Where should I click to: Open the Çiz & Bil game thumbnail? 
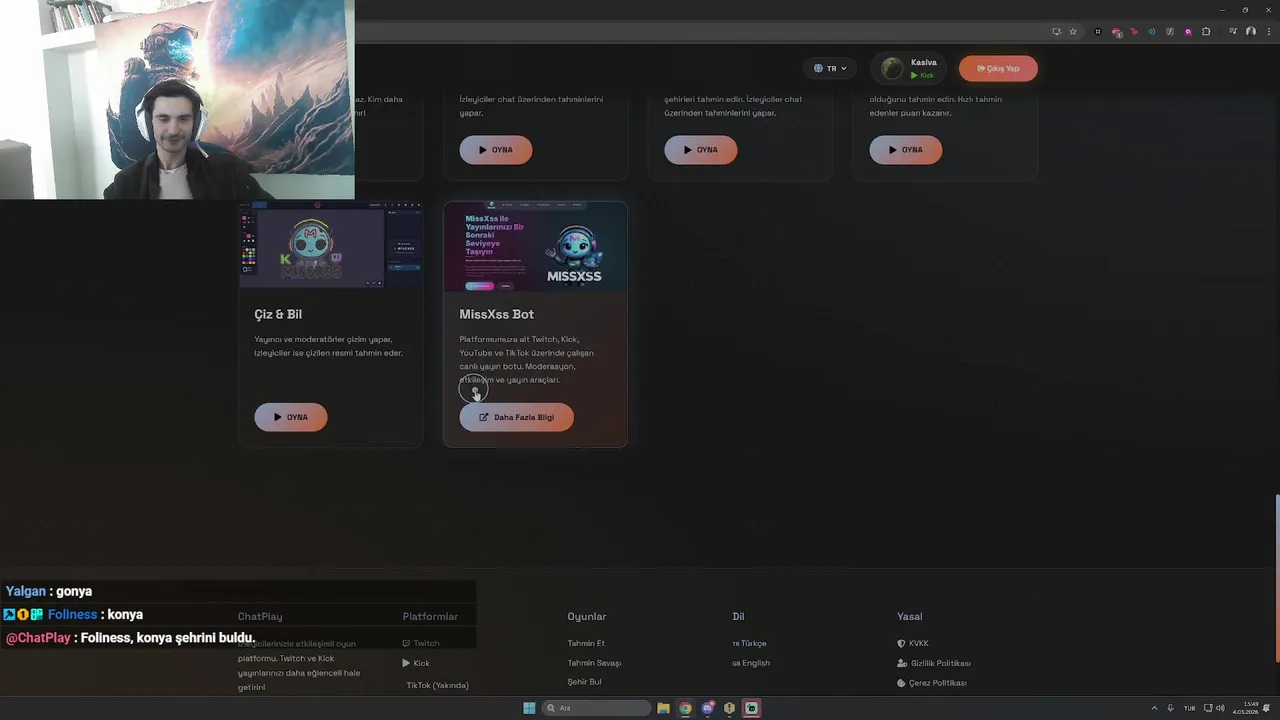pyautogui.click(x=330, y=245)
